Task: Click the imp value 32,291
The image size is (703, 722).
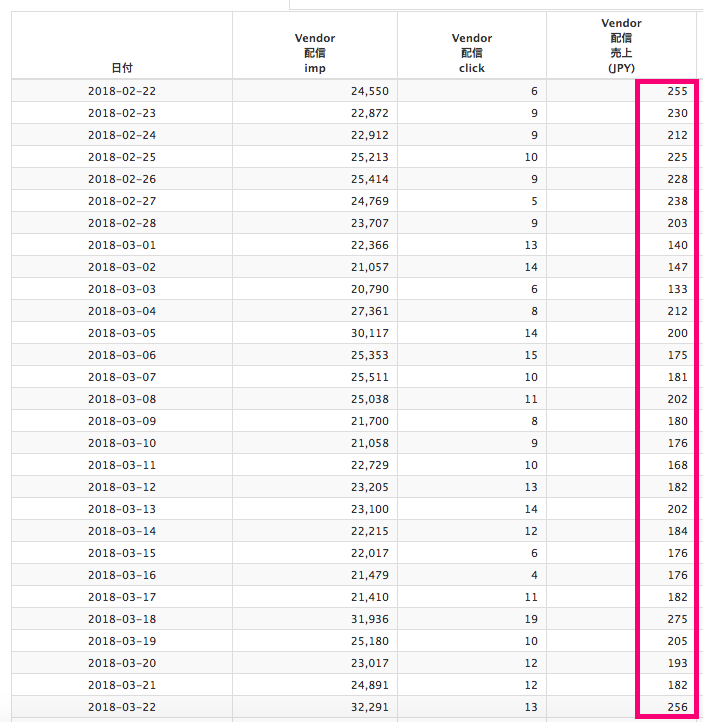Action: [370, 707]
